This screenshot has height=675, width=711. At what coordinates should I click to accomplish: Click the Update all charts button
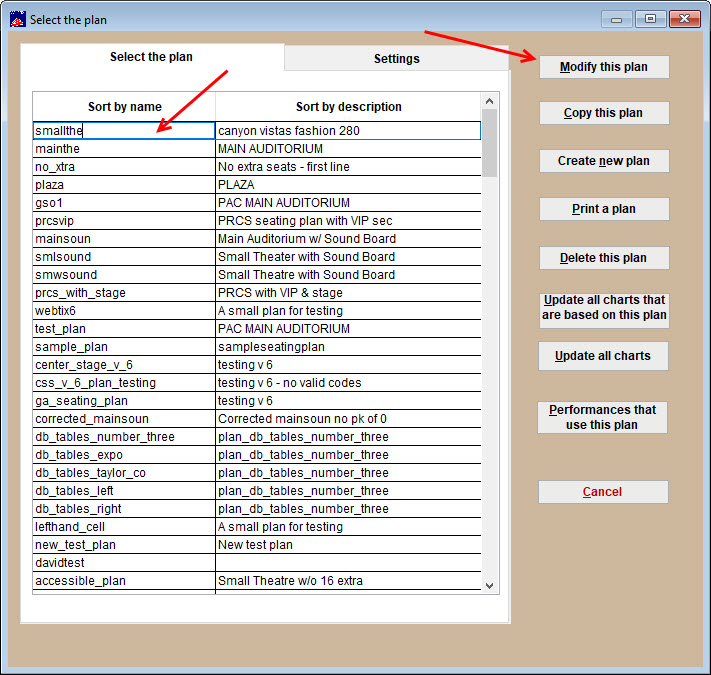(x=603, y=356)
